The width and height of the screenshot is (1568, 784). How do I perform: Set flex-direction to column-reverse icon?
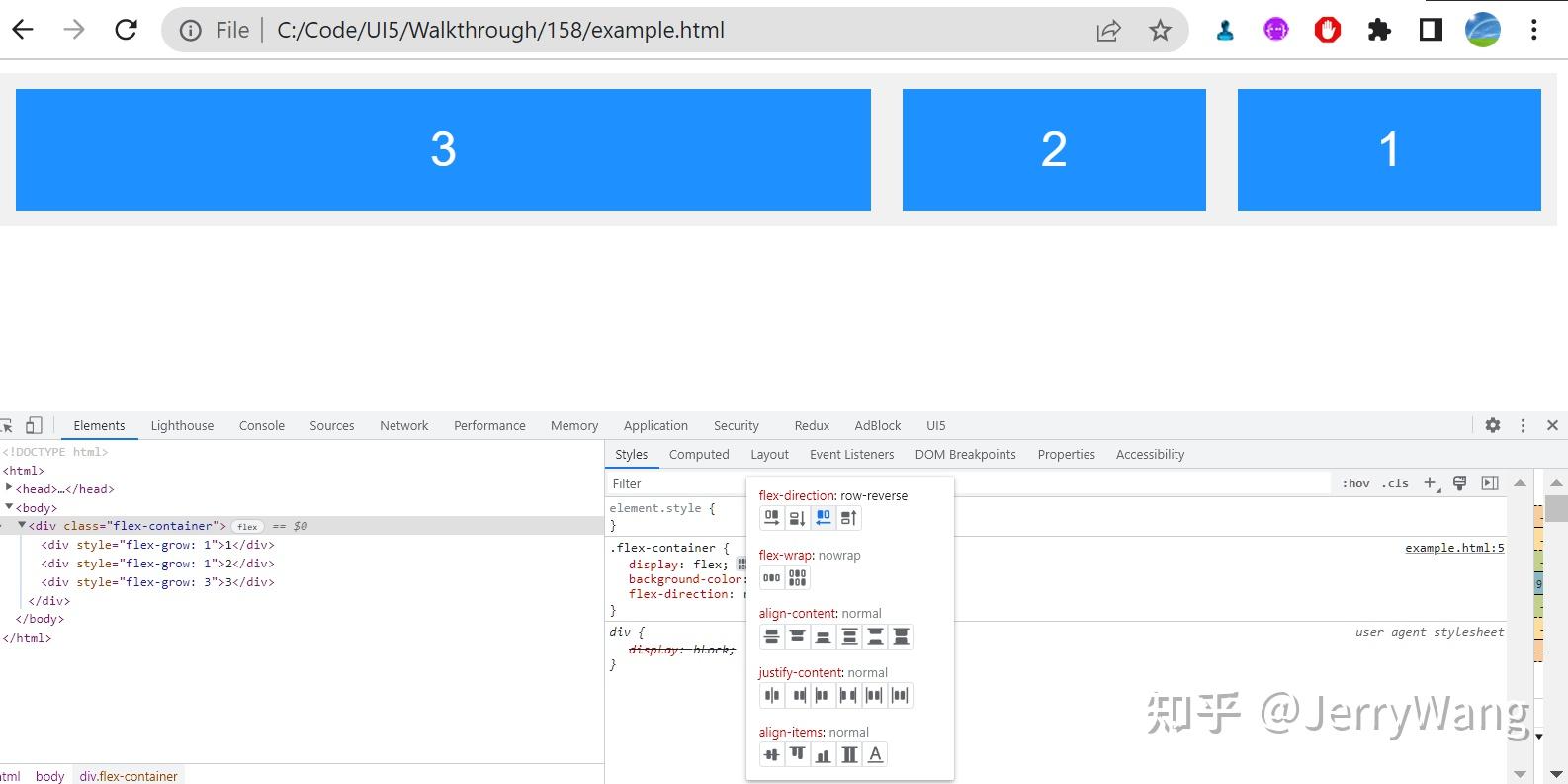pyautogui.click(x=849, y=517)
